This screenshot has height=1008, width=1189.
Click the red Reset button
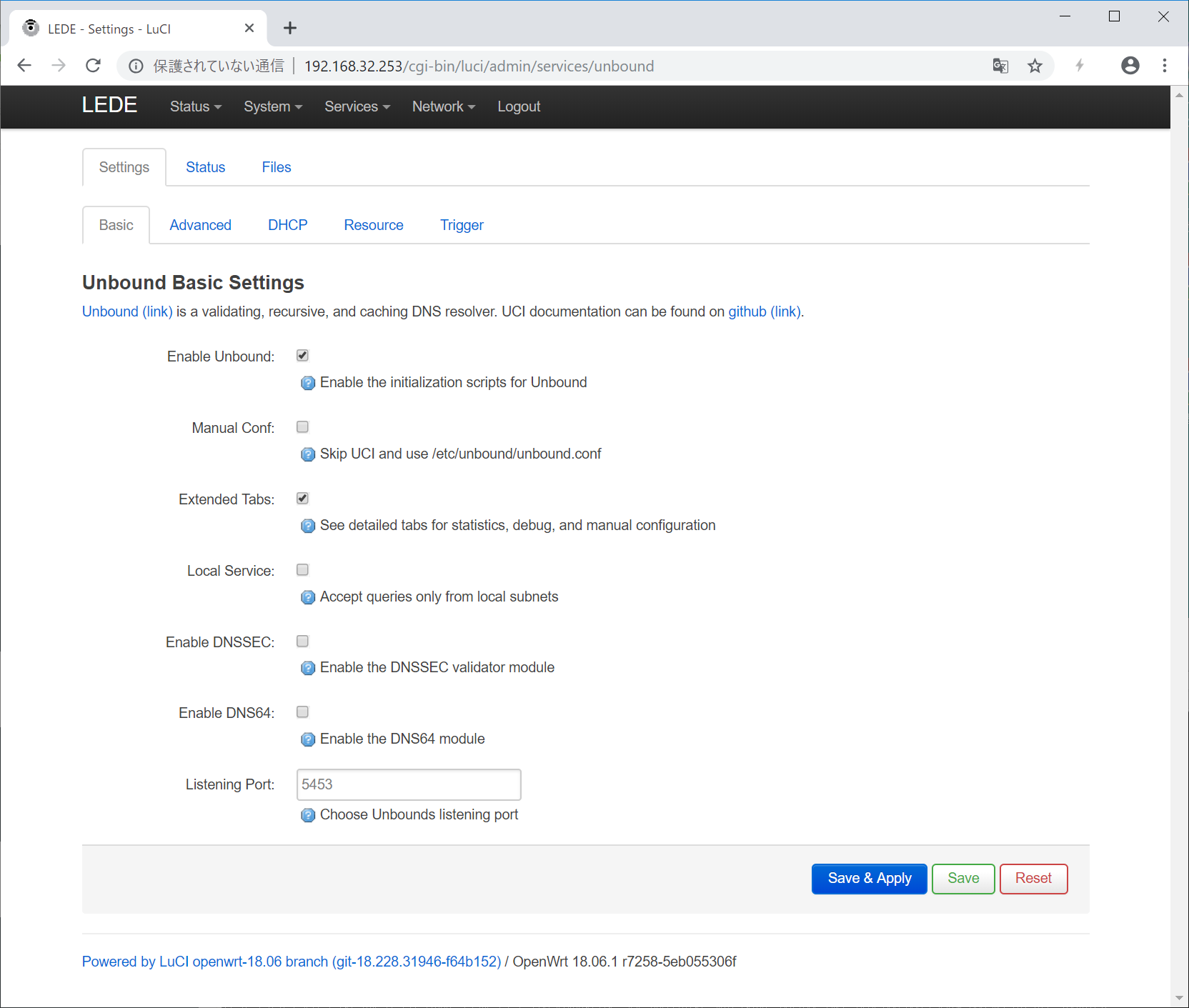pos(1033,879)
